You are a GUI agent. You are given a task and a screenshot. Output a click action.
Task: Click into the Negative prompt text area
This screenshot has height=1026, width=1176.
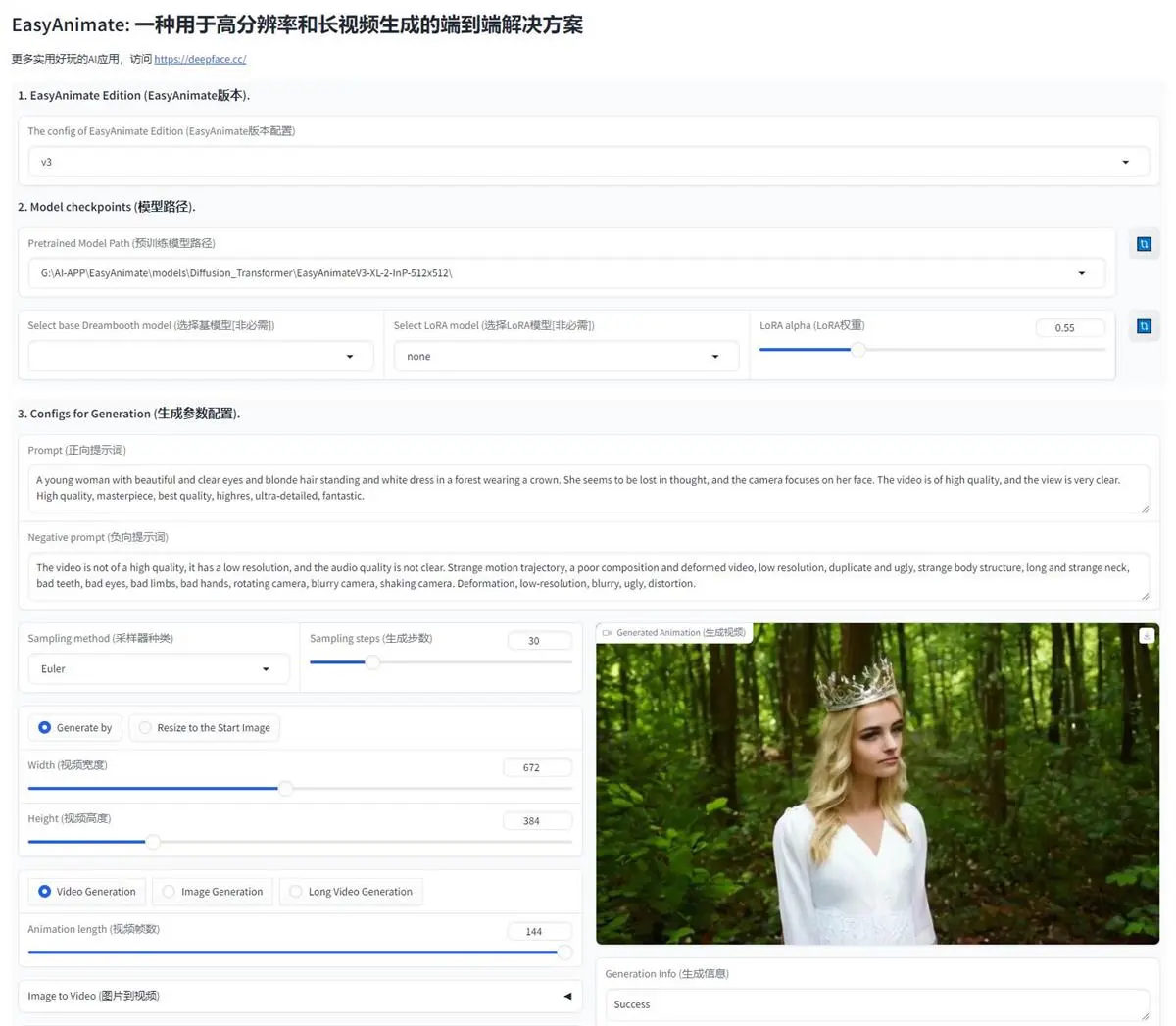pyautogui.click(x=588, y=575)
